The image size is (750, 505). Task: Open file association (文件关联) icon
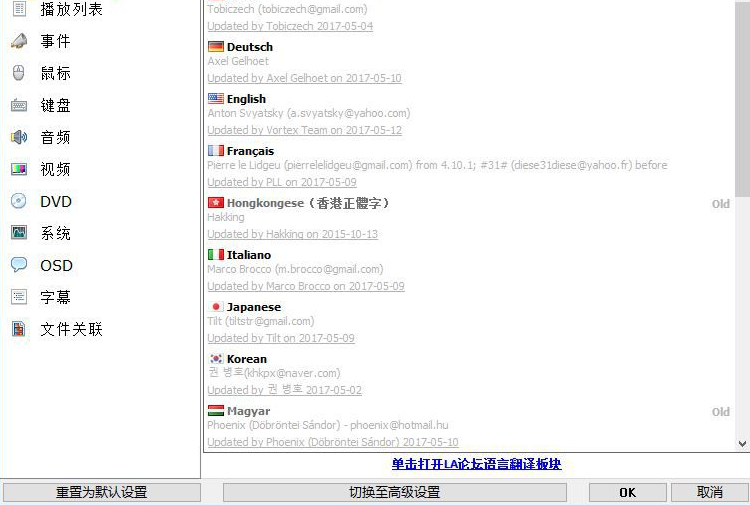tap(19, 329)
